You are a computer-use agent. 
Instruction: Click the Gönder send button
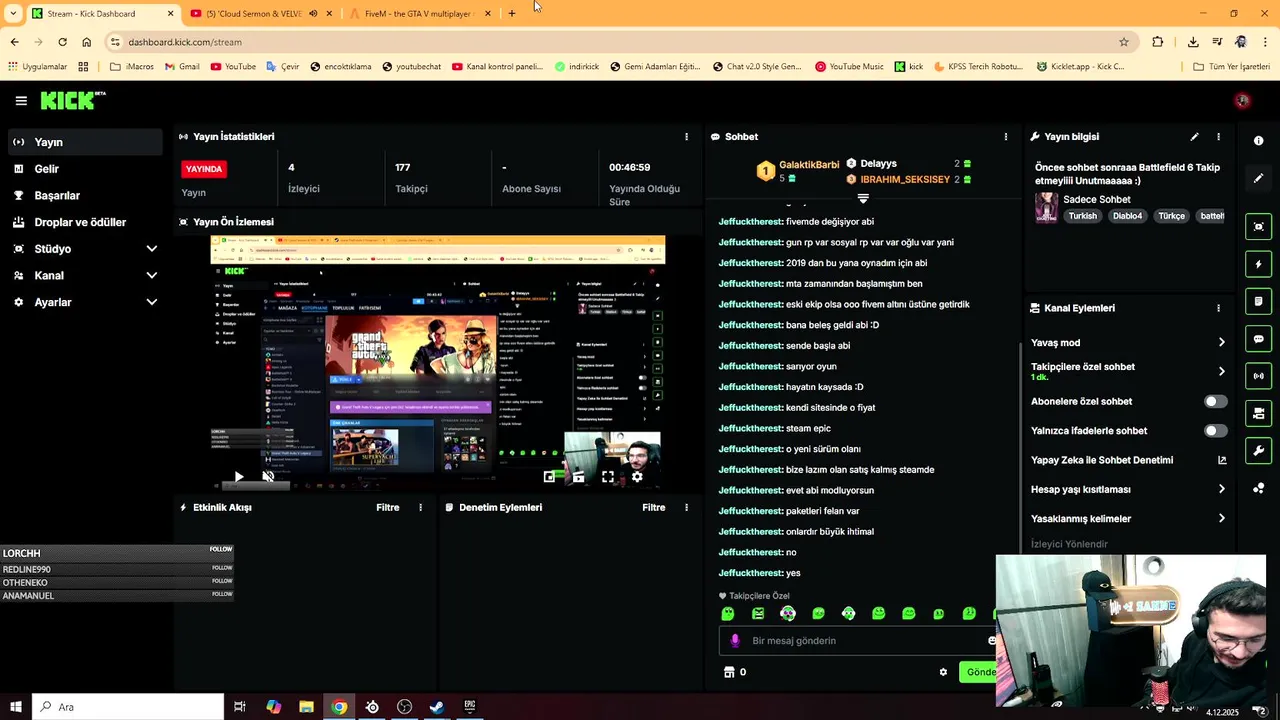point(978,672)
